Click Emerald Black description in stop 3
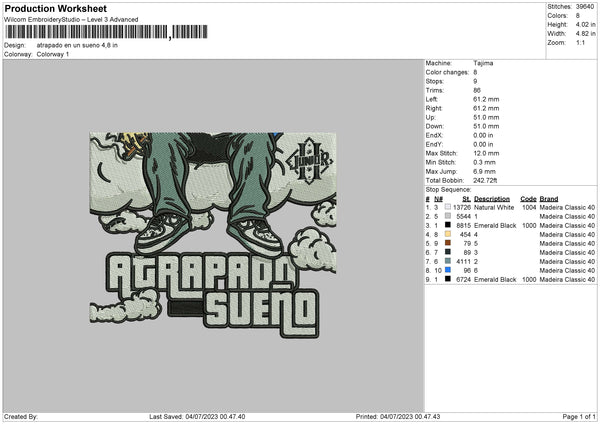The height and width of the screenshot is (424, 600). click(x=495, y=225)
